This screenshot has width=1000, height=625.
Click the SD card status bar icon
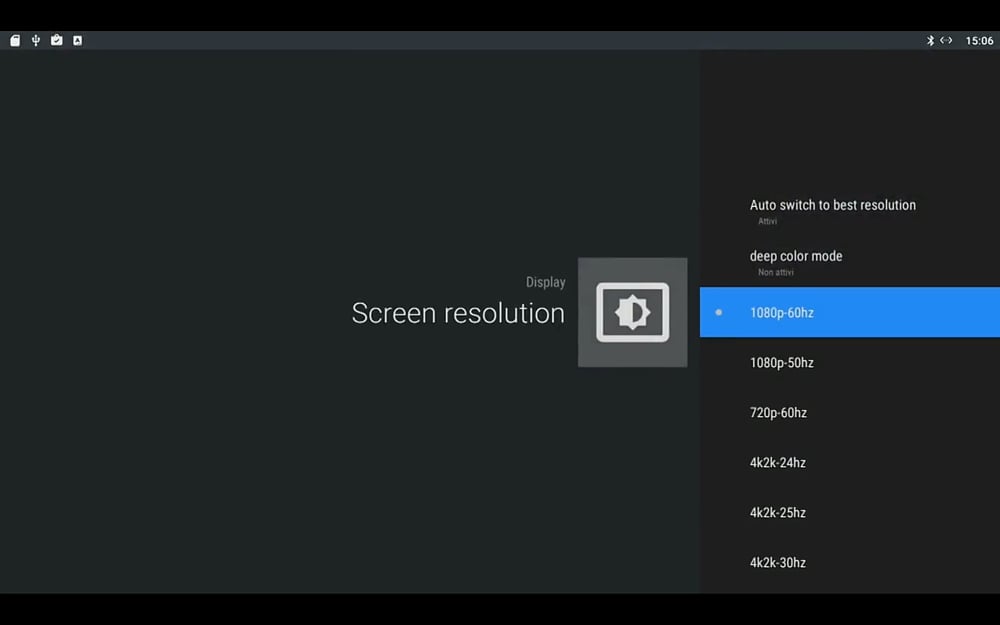(x=15, y=40)
